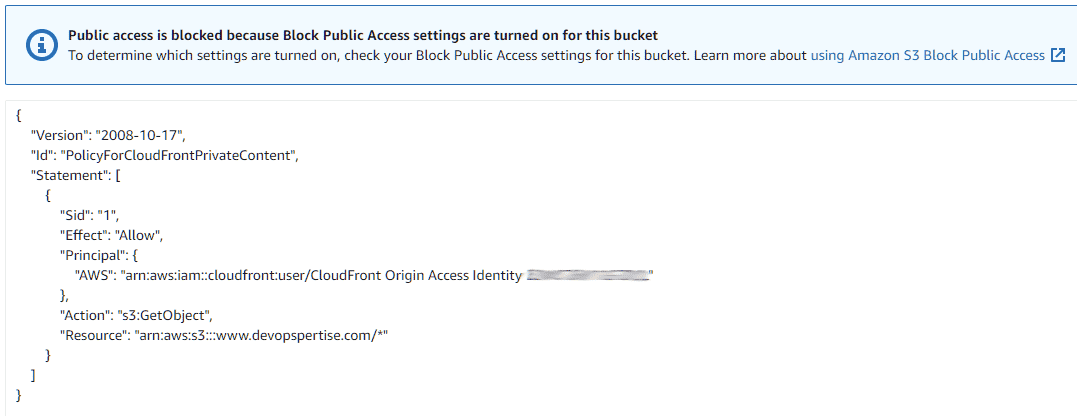Place cursor on the "Statement": [ line
Image resolution: width=1077 pixels, height=416 pixels.
(x=76, y=175)
